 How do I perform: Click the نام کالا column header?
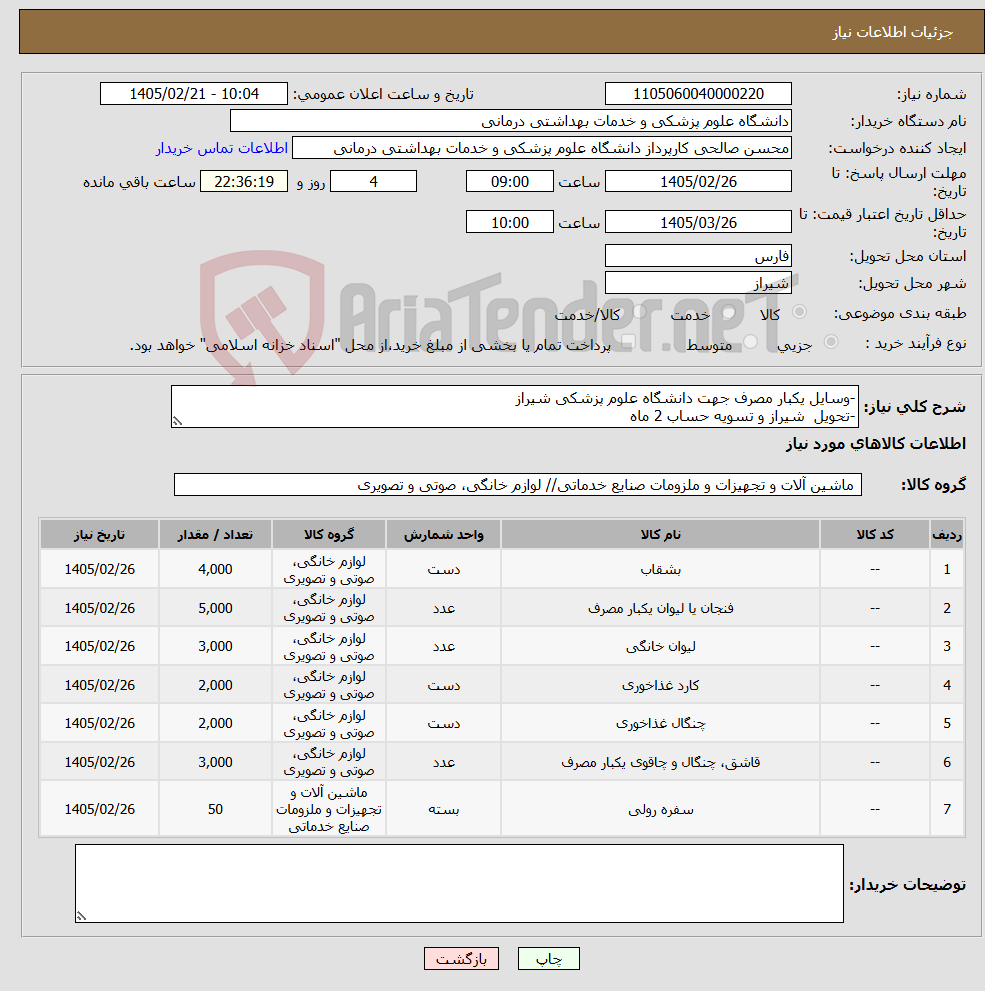point(660,535)
